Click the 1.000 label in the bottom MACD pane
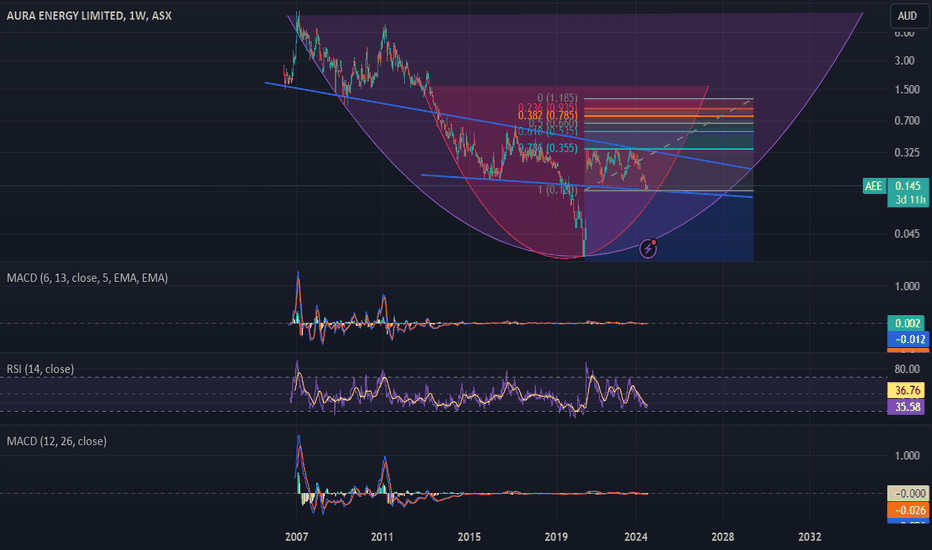 (907, 456)
